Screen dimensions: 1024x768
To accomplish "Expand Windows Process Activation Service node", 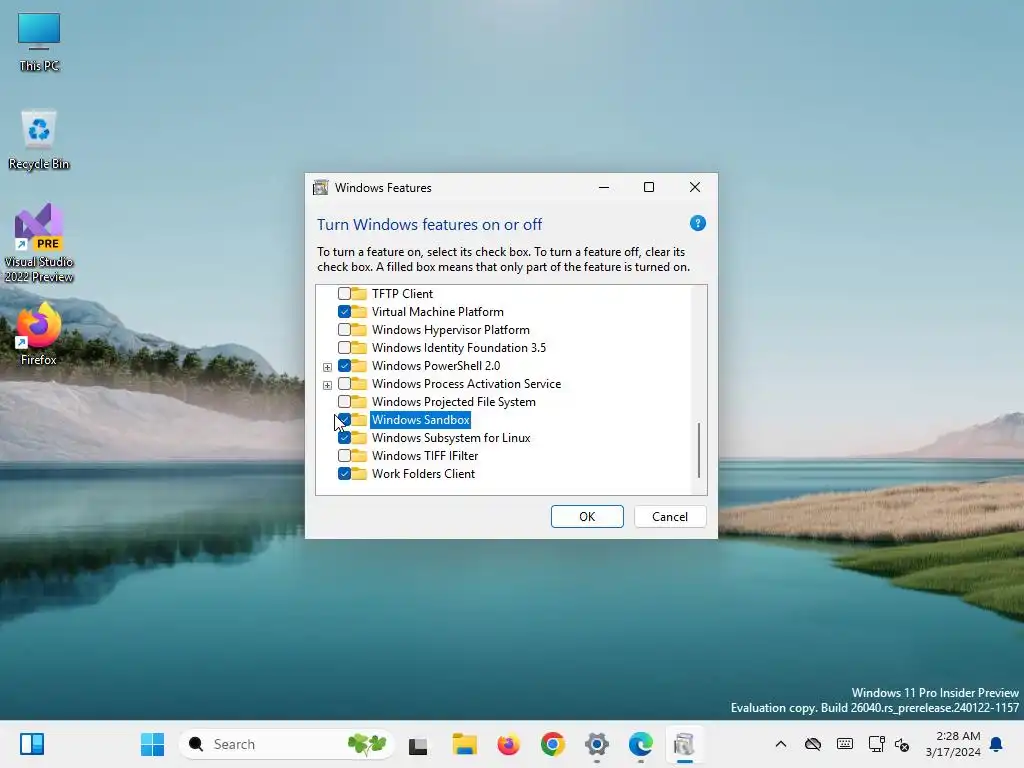I will point(327,385).
